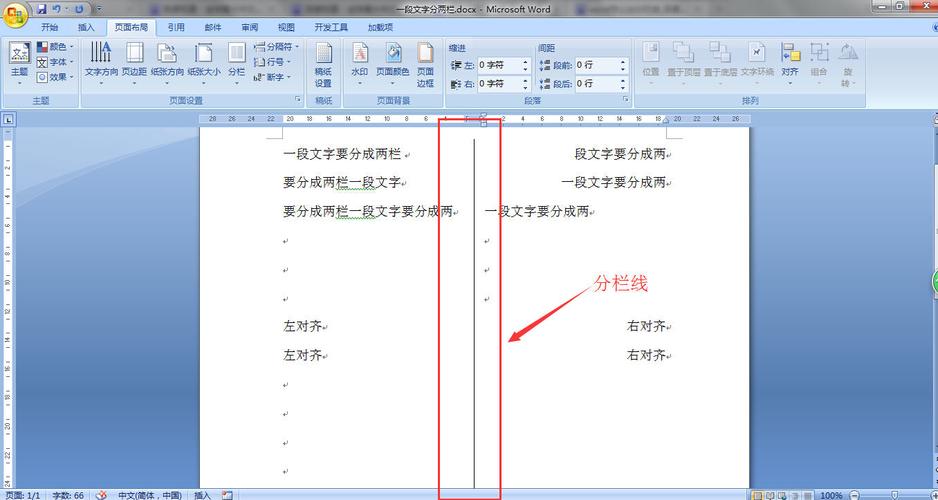
Task: Open the 审阅 tab
Action: (250, 28)
